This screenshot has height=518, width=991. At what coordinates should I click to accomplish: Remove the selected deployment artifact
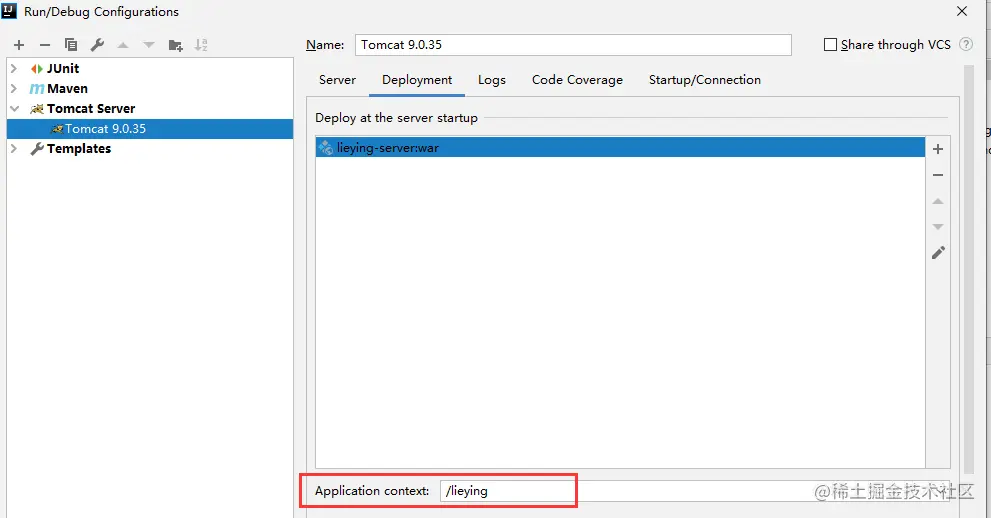[938, 175]
